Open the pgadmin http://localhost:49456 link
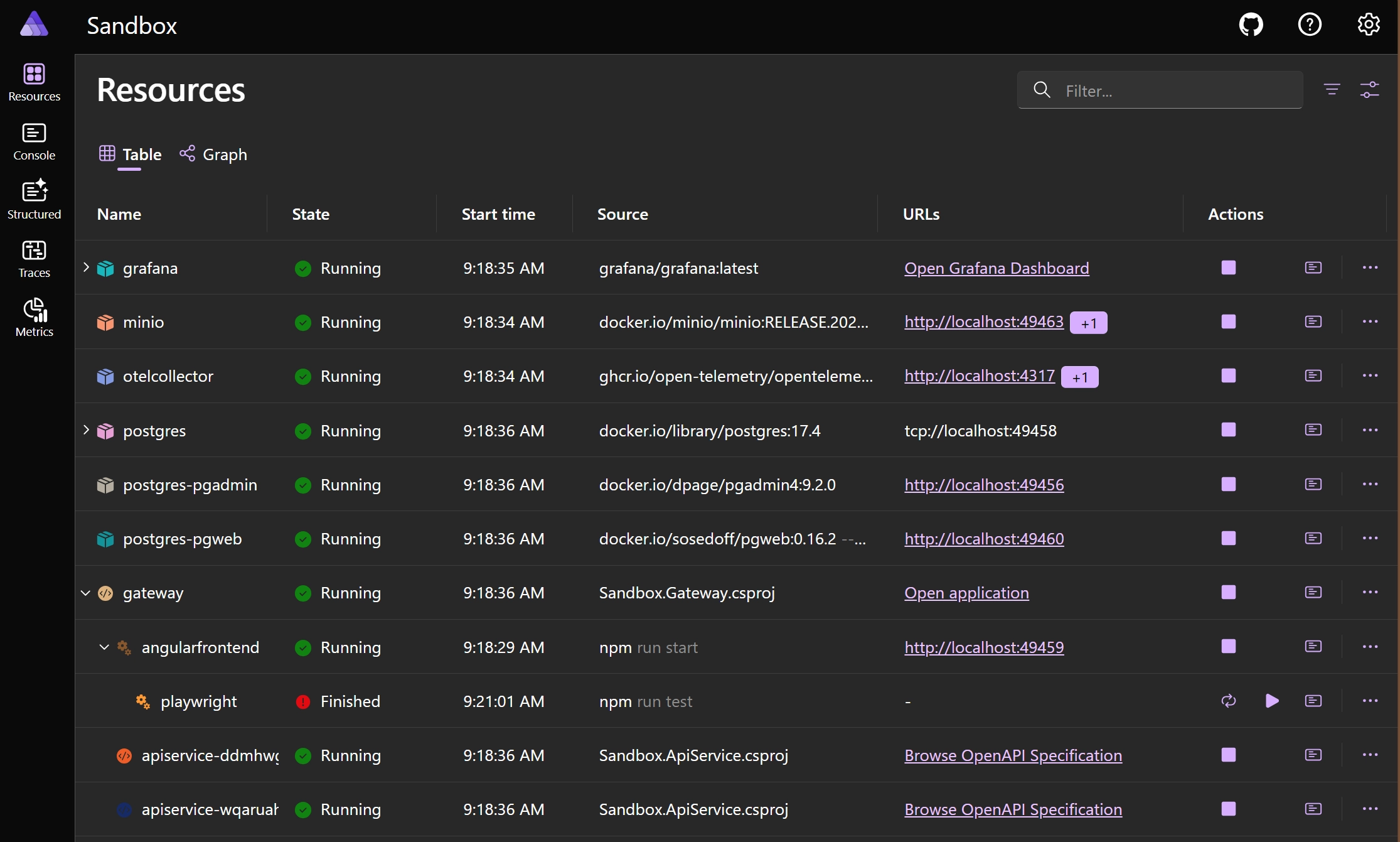 coord(984,485)
